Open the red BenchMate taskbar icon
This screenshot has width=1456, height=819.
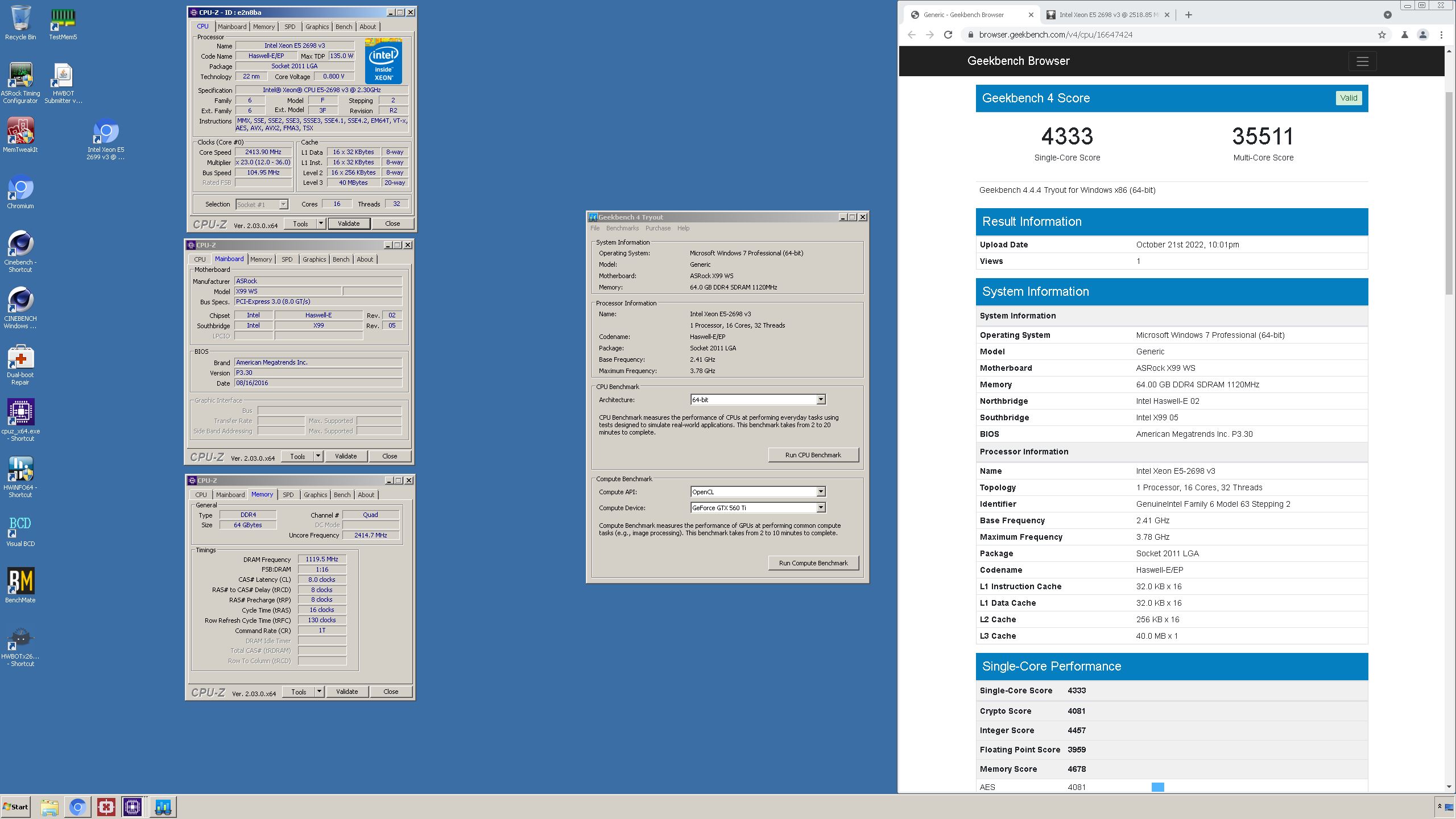[x=106, y=806]
